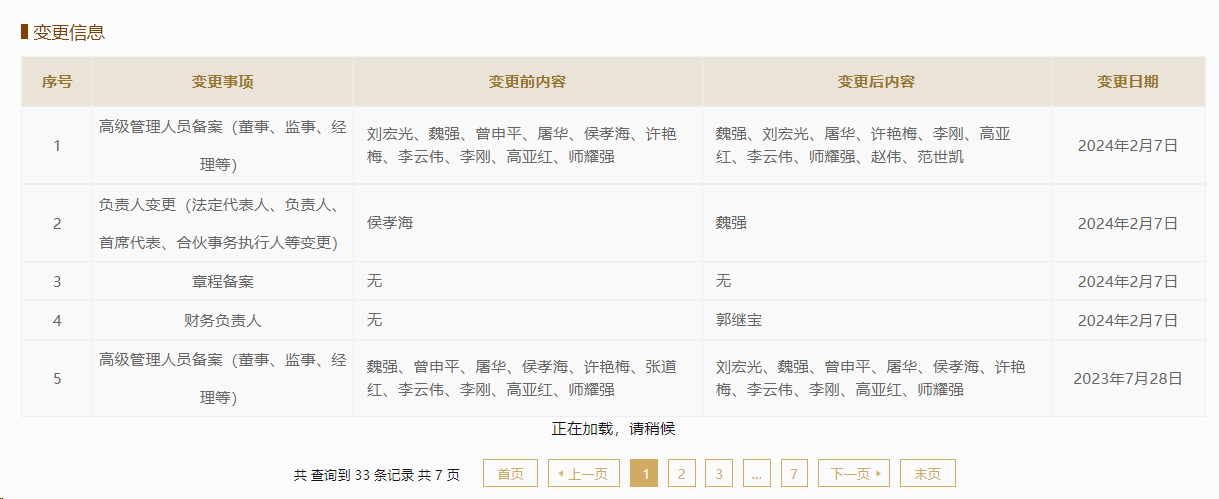Click the 变更事项 column header
Viewport: 1219px width, 499px height.
coord(223,82)
